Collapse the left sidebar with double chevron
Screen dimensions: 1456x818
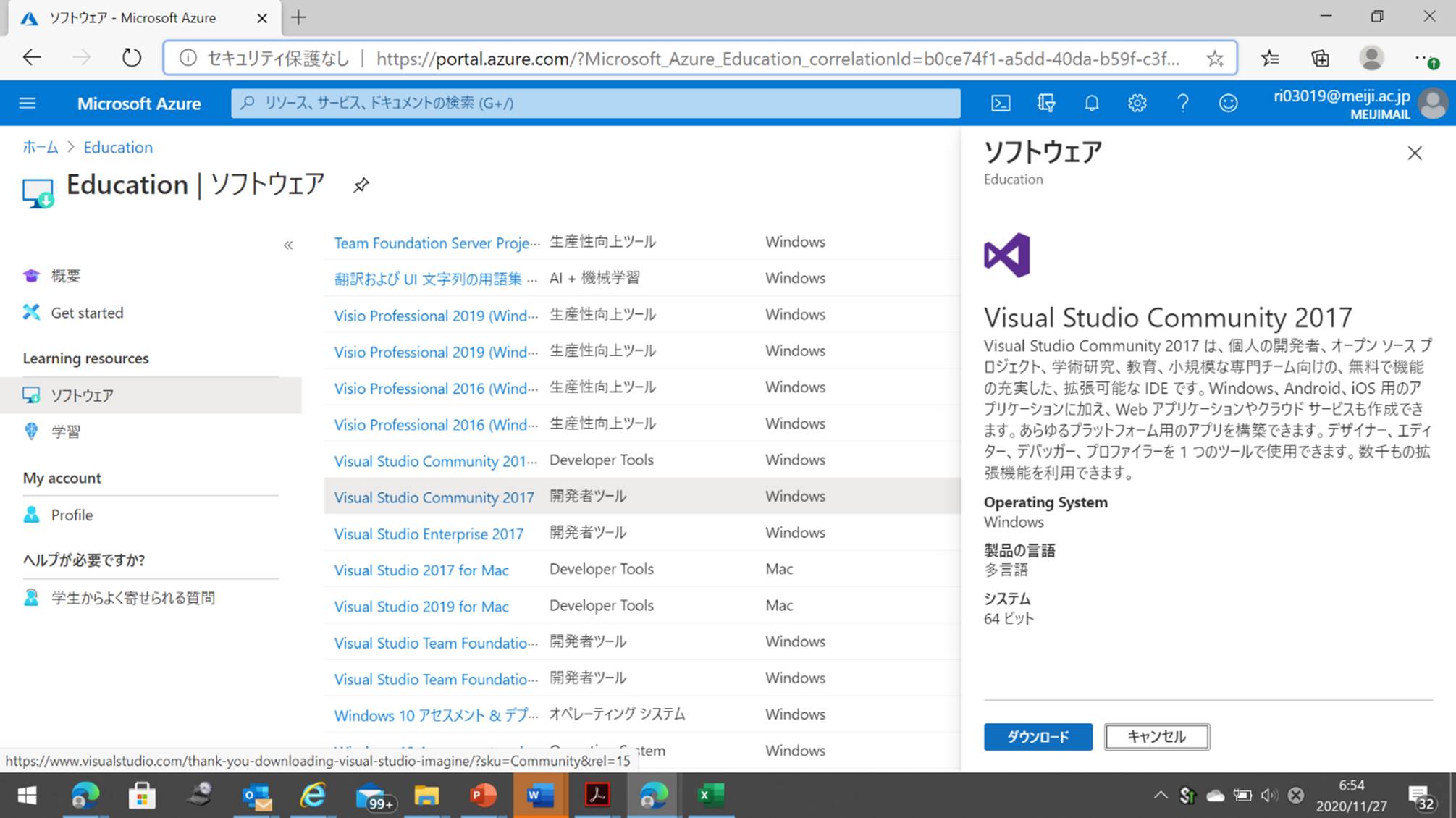pyautogui.click(x=288, y=245)
